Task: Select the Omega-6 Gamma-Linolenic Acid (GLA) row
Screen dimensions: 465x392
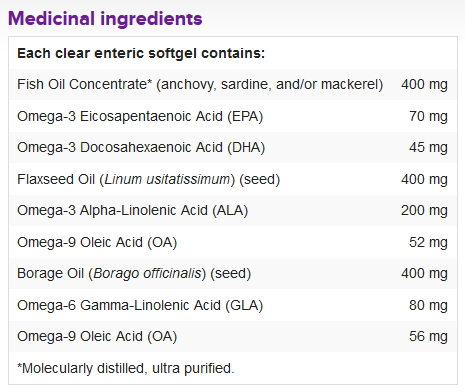Action: point(233,305)
